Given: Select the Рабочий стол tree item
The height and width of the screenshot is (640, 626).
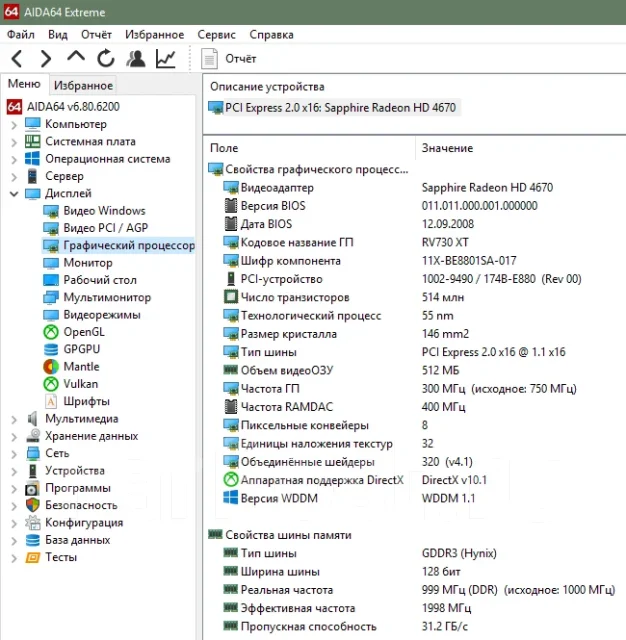Looking at the screenshot, I should [x=100, y=280].
